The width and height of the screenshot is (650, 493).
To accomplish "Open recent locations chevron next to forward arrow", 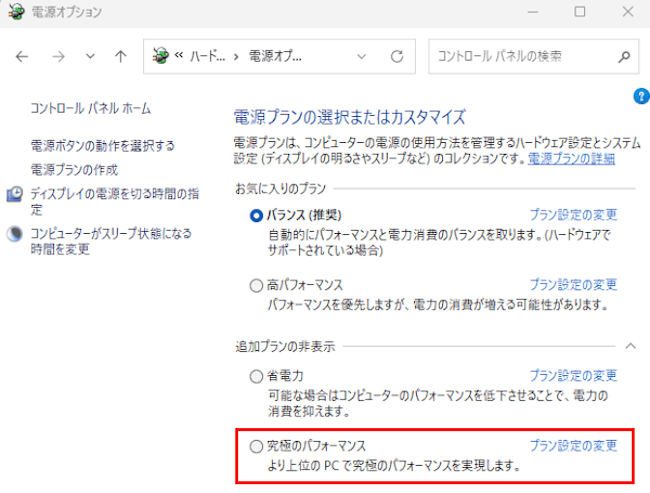I will 90,56.
